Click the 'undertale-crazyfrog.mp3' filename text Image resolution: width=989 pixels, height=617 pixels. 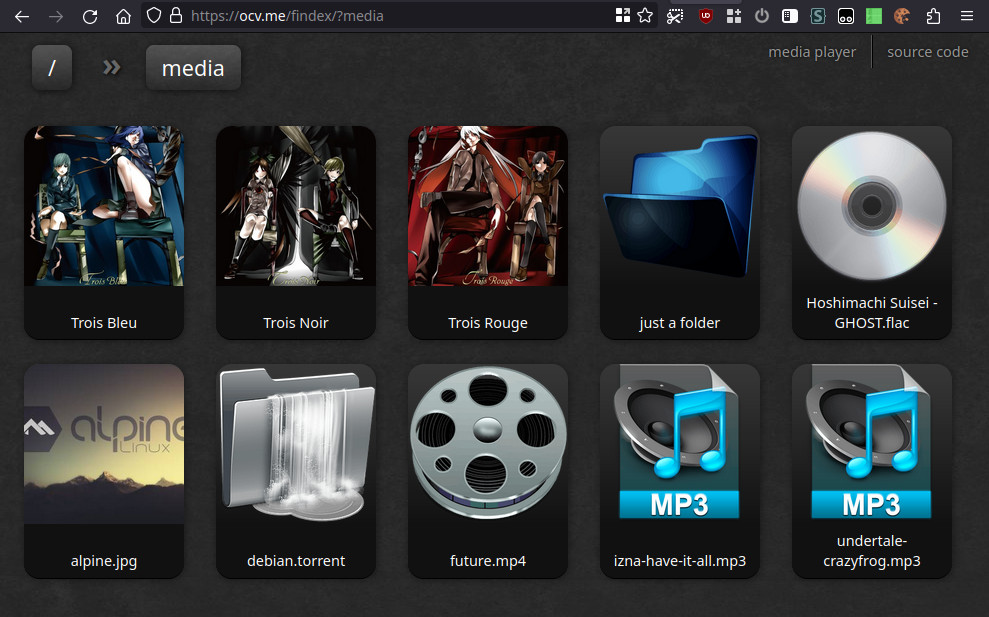(872, 551)
